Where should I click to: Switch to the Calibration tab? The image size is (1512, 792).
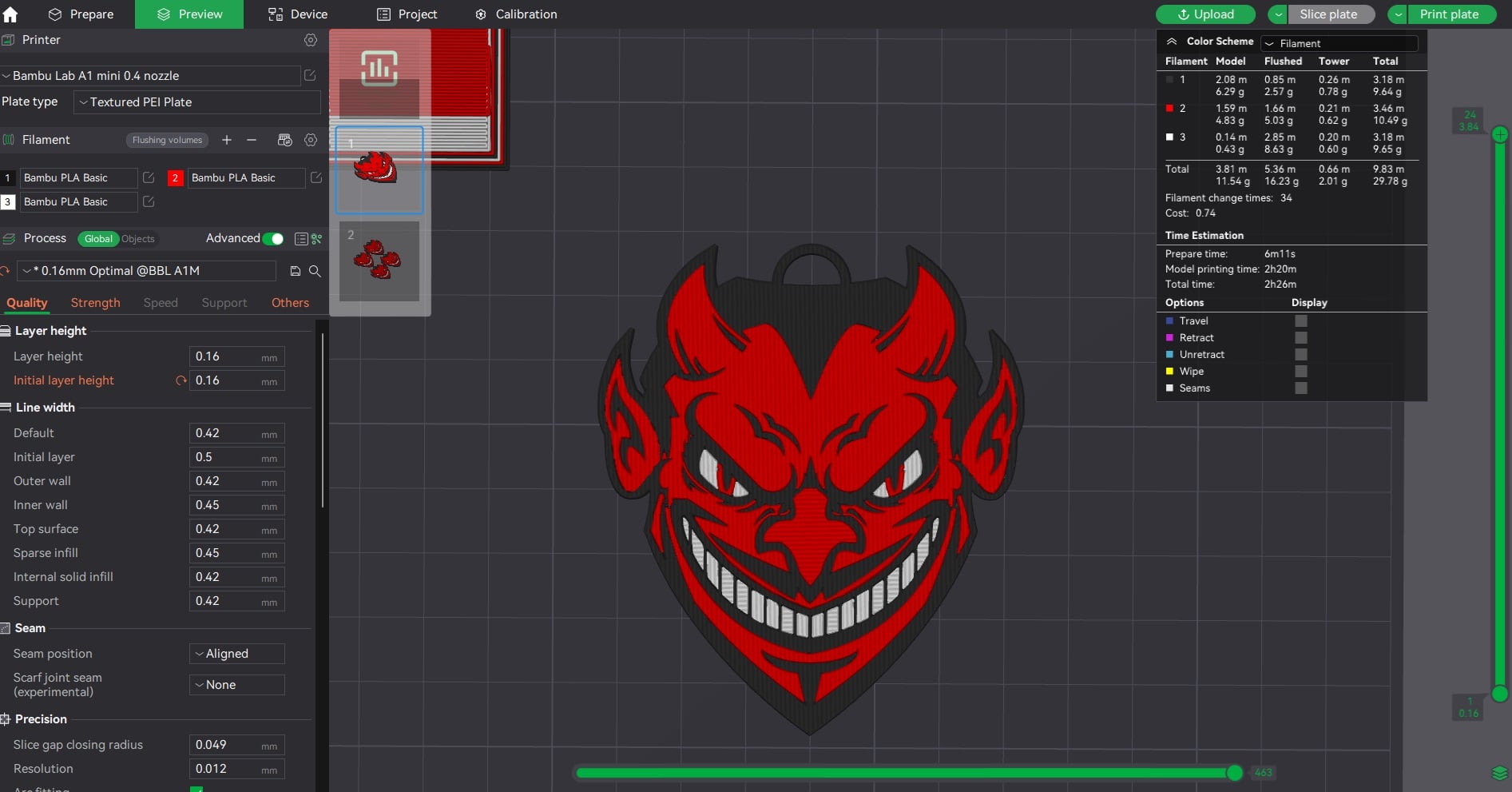click(516, 14)
